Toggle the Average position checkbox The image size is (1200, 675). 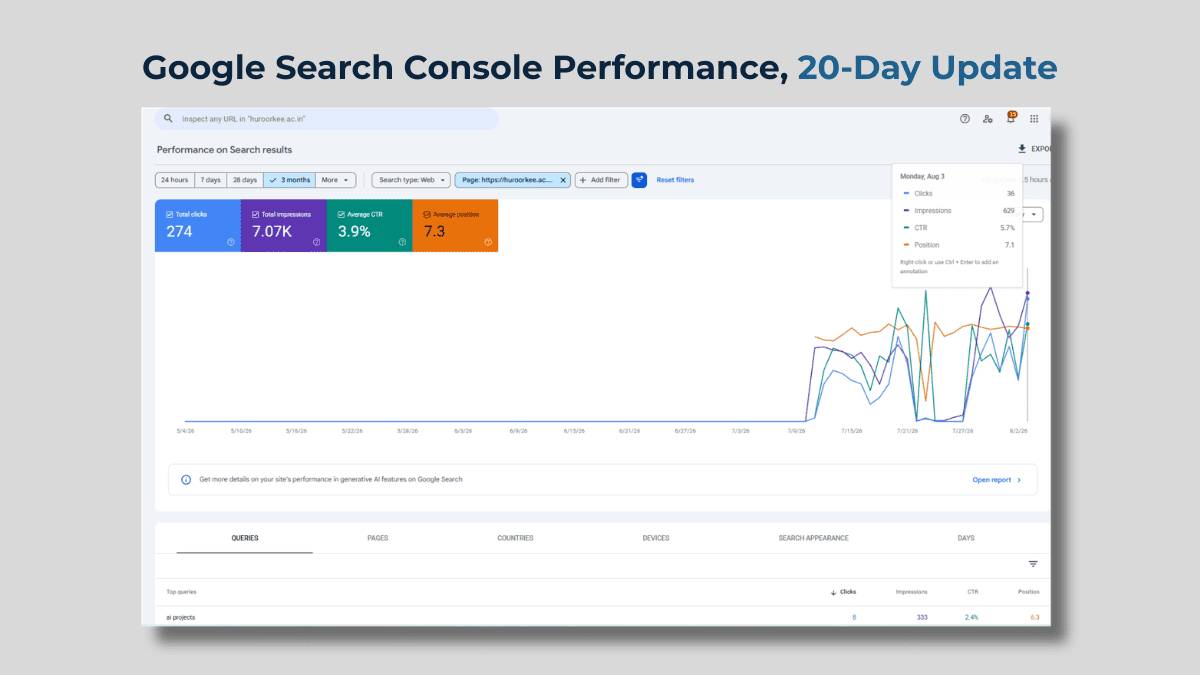tap(427, 214)
